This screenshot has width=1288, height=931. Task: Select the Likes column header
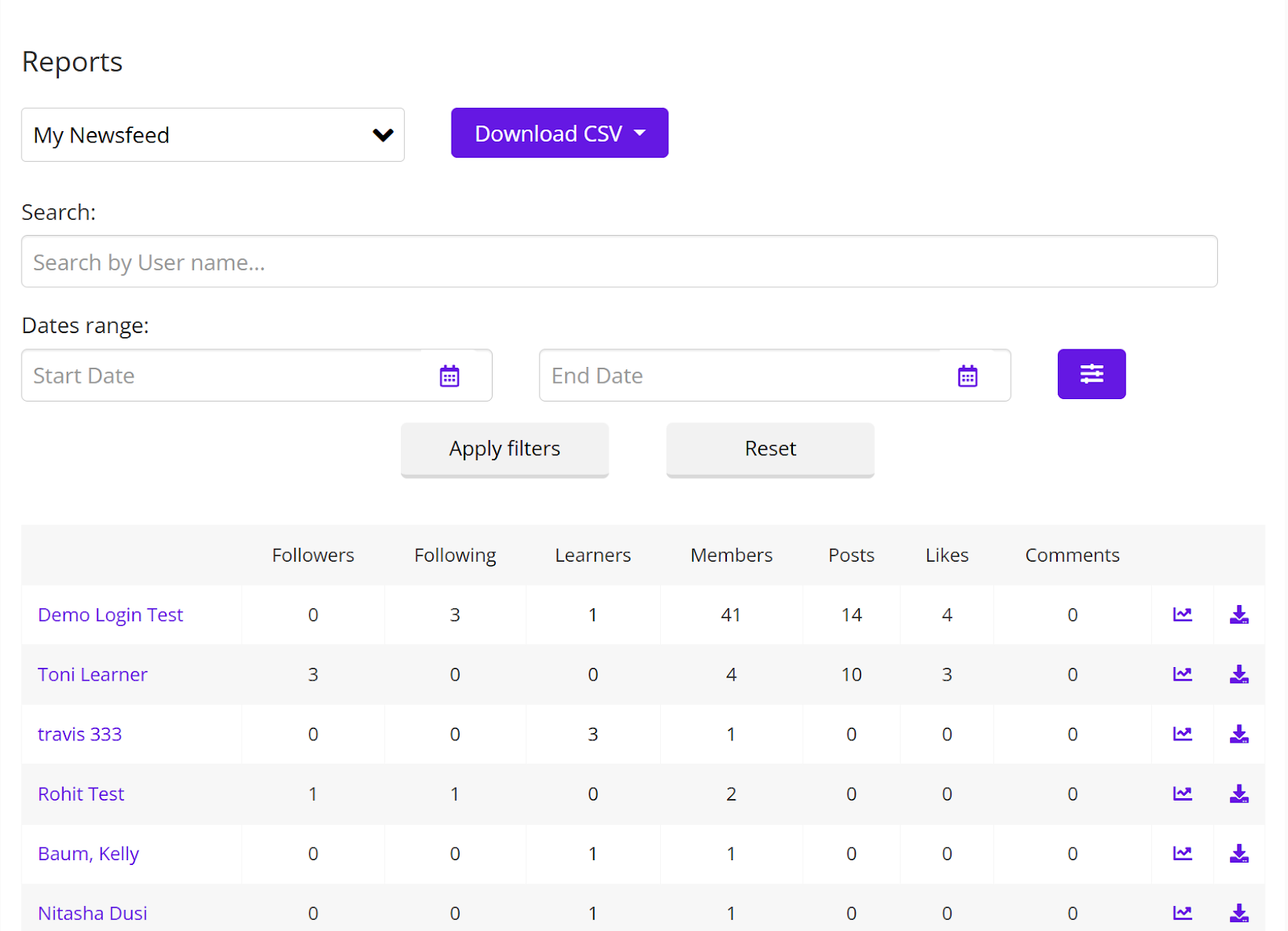(947, 555)
